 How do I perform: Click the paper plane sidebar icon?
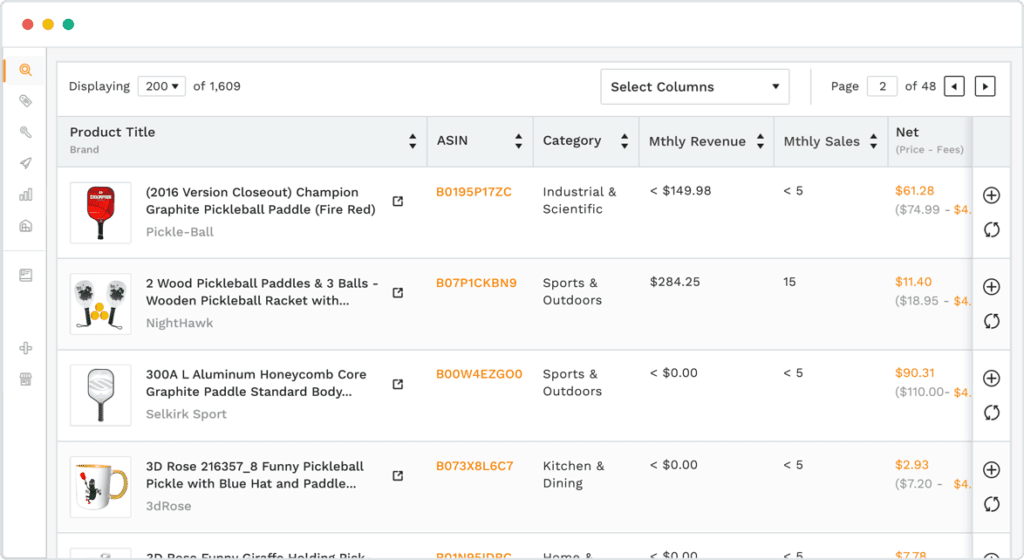[x=25, y=163]
